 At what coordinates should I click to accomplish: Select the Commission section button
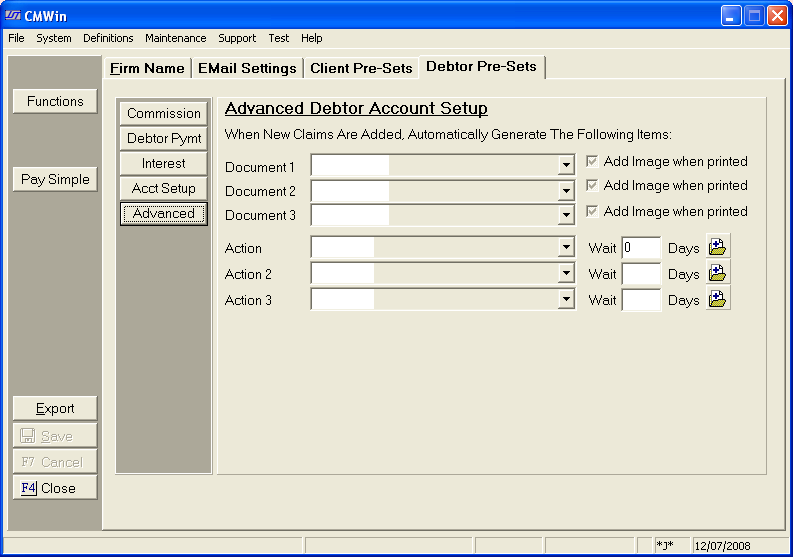pos(164,113)
